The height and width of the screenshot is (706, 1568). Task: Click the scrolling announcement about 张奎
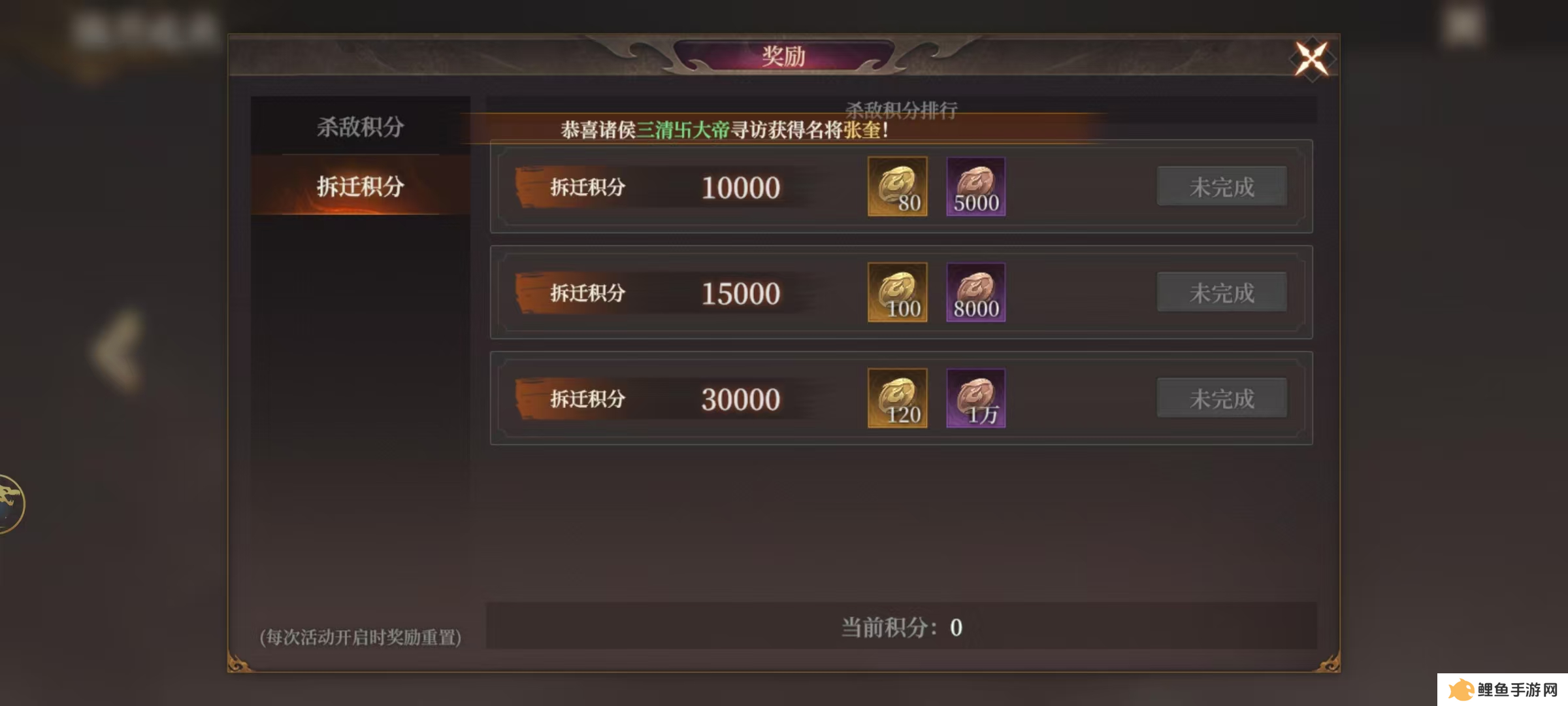[x=724, y=130]
